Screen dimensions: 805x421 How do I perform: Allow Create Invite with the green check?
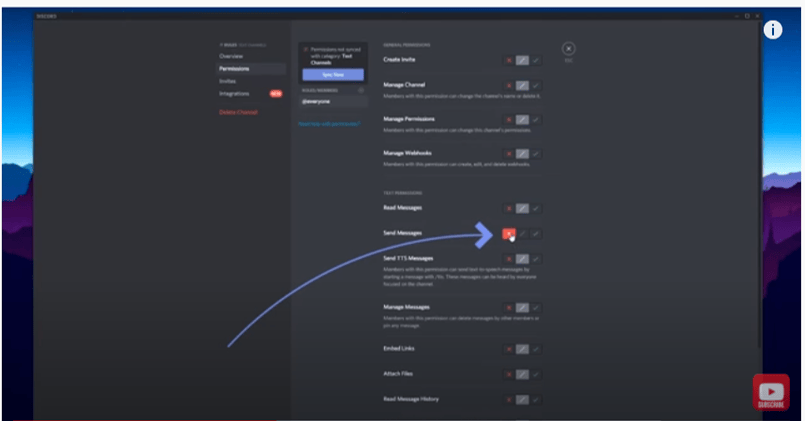[535, 61]
